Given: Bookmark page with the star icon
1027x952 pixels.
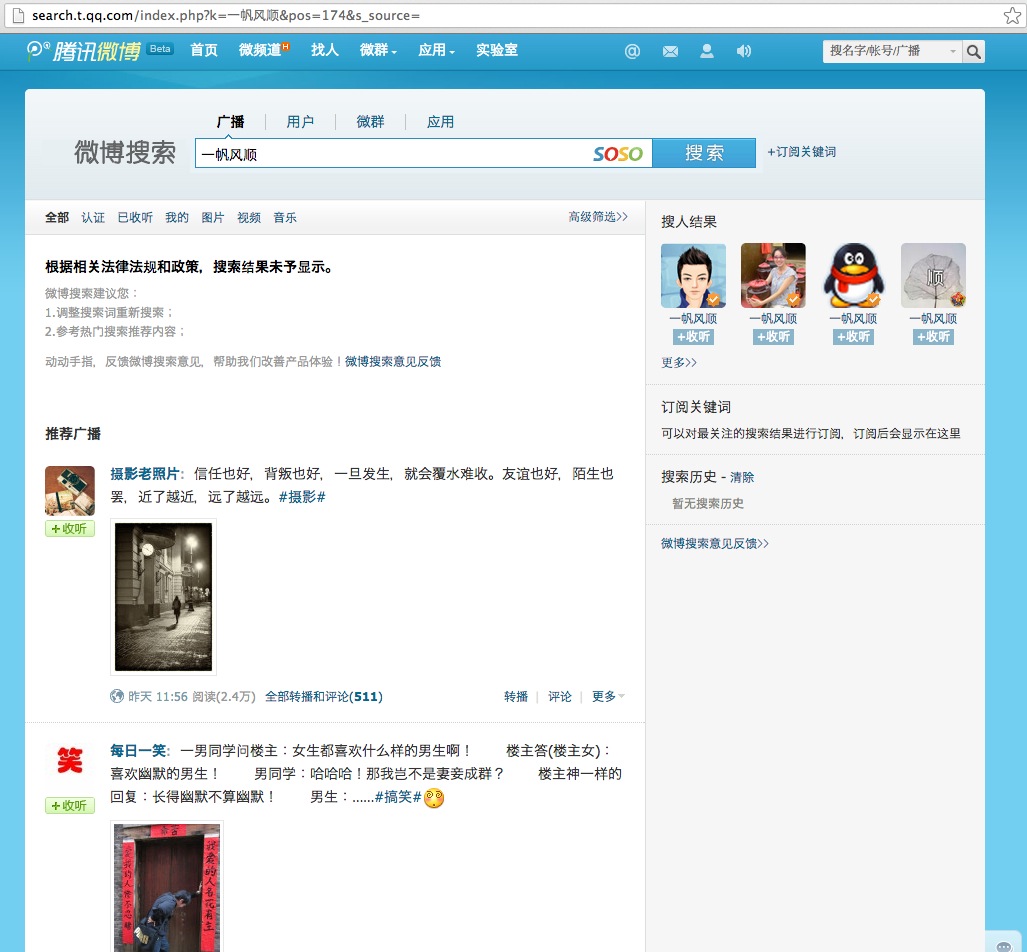Looking at the screenshot, I should [x=1012, y=15].
